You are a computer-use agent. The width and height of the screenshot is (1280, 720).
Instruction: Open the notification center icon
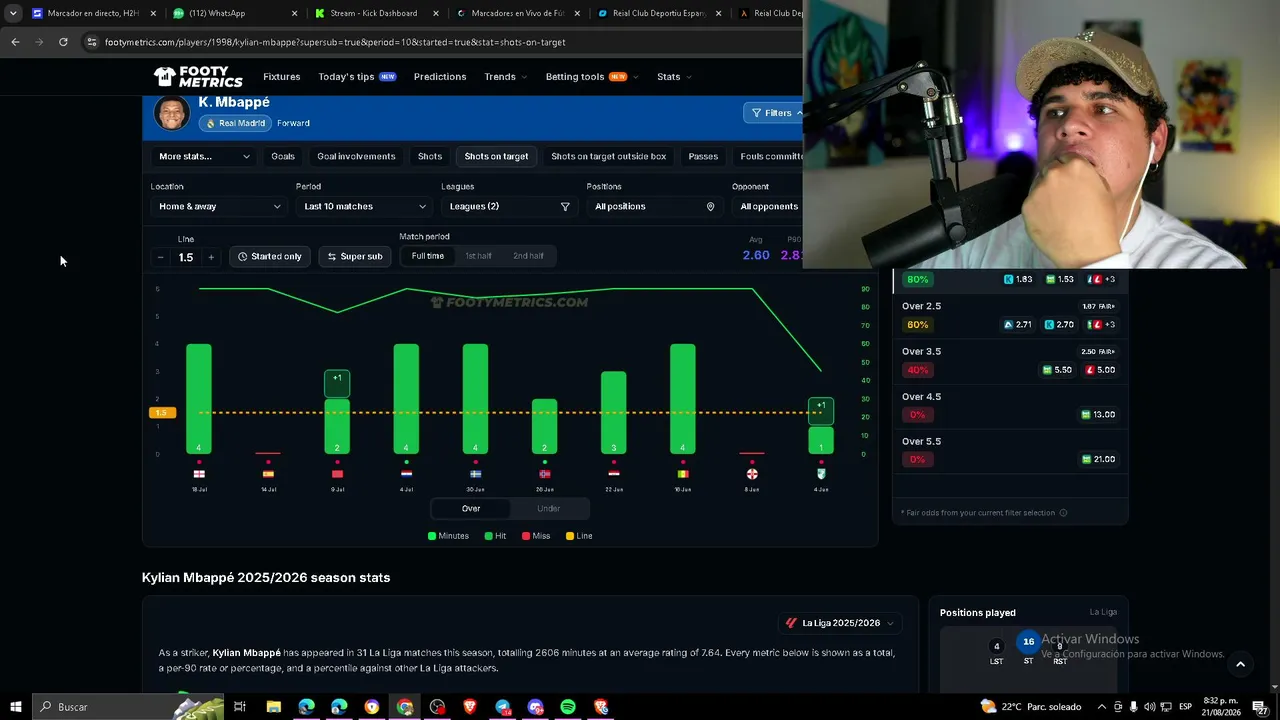1260,707
